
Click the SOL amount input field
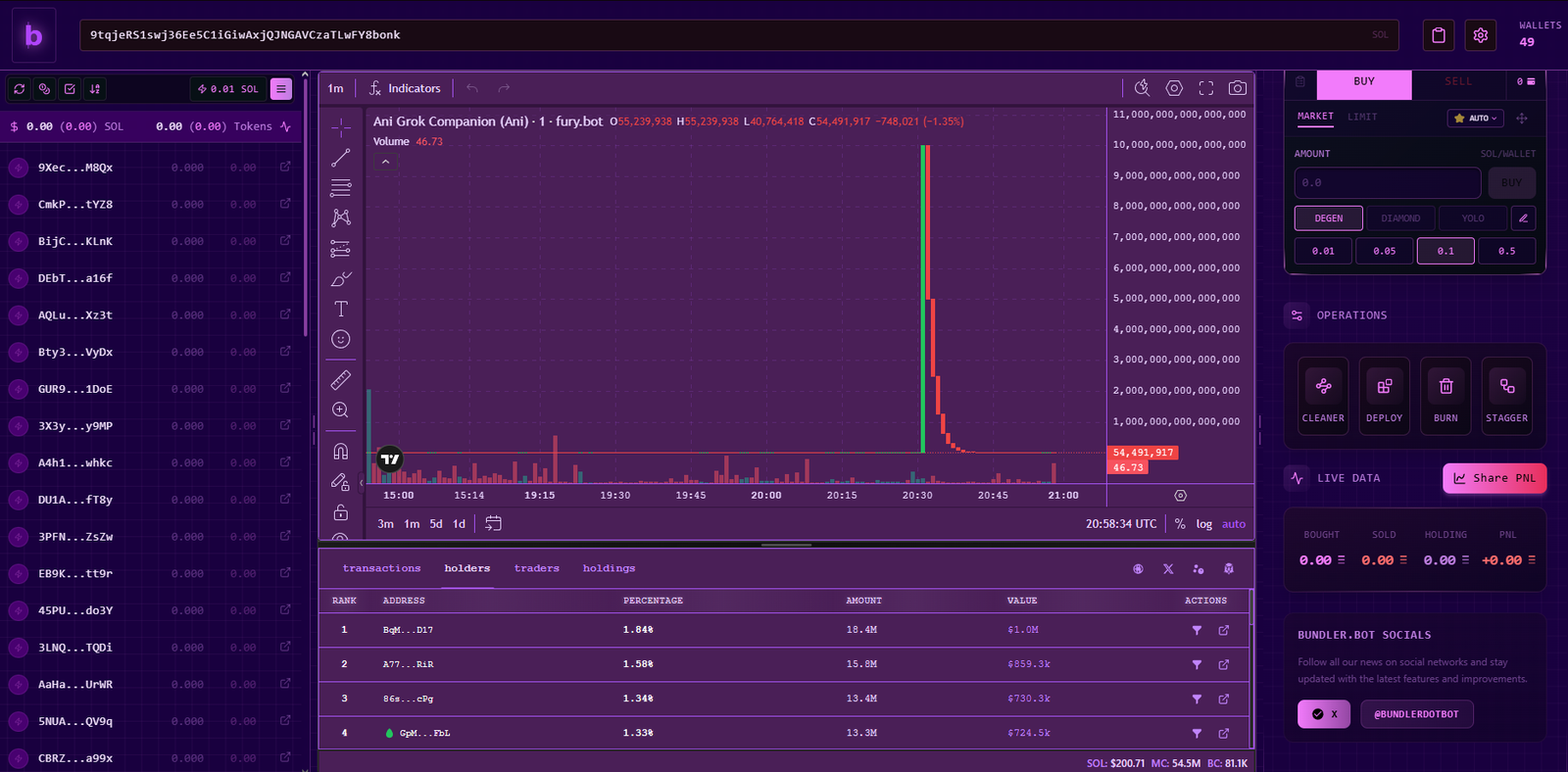point(1387,183)
